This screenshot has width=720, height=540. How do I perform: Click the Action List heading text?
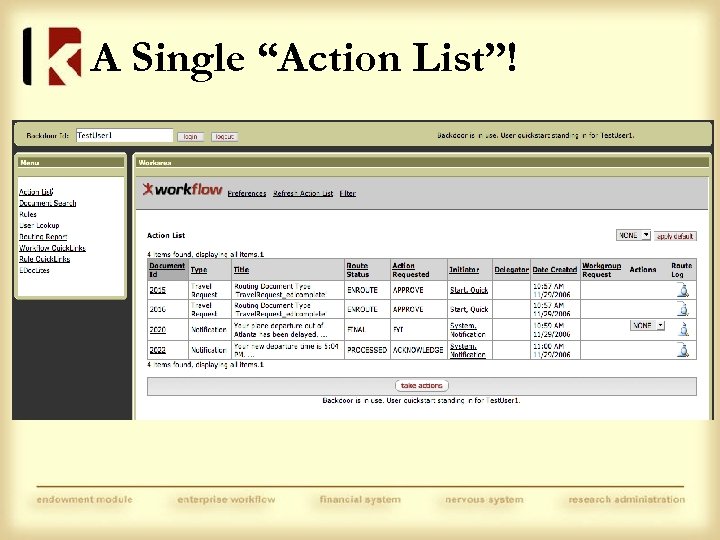(166, 235)
